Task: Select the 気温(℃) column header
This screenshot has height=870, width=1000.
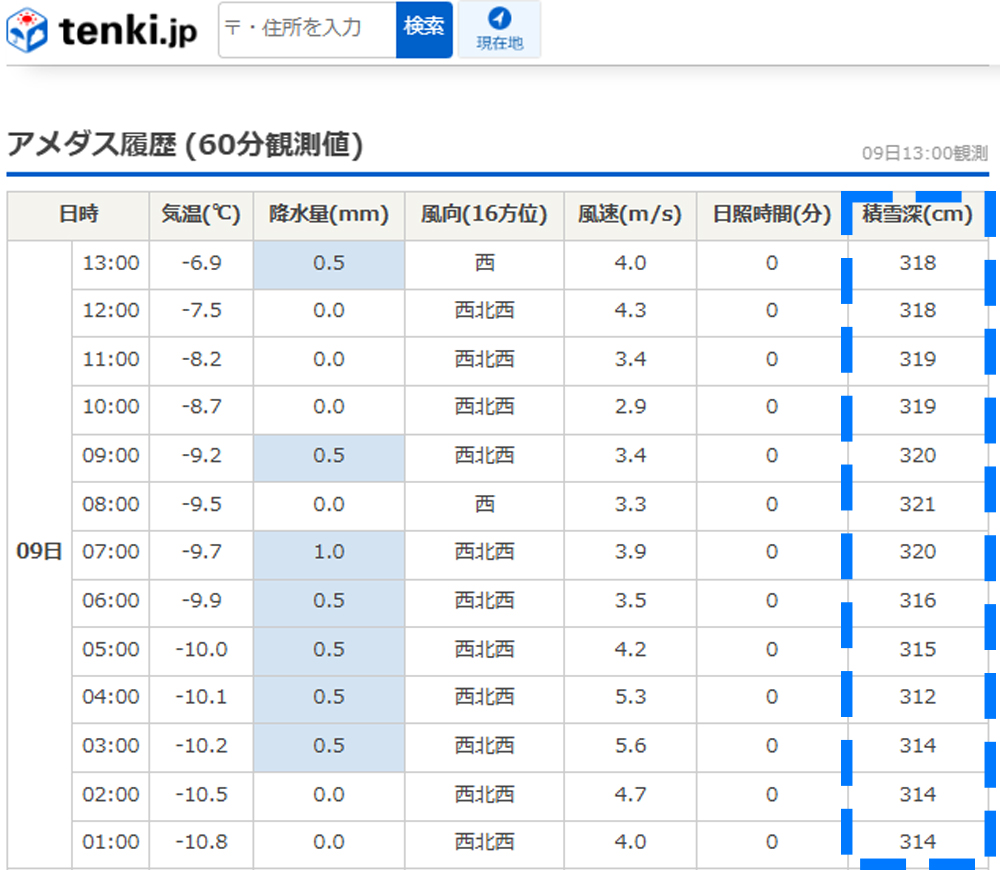Action: point(201,215)
